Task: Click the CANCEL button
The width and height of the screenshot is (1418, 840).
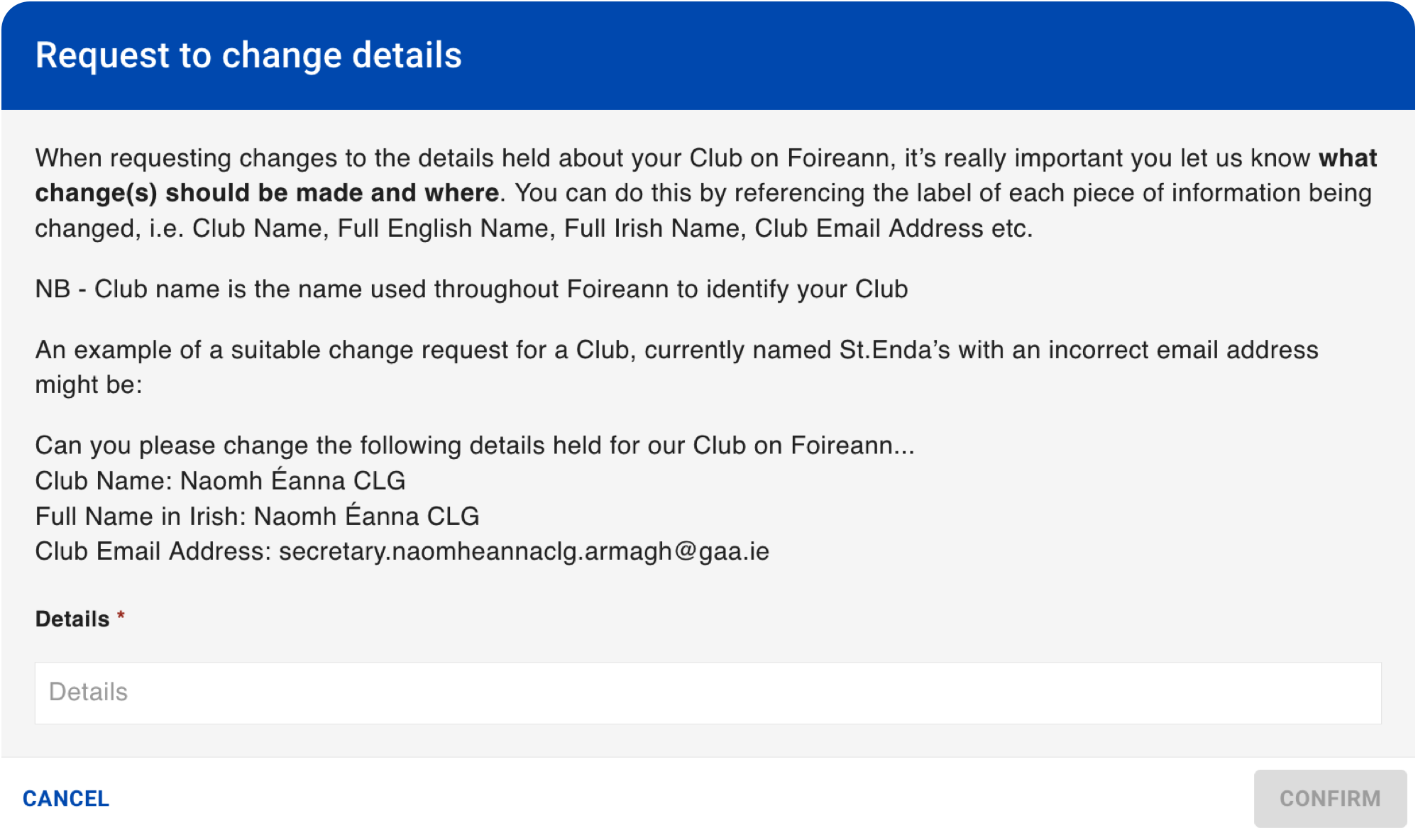Action: [x=66, y=799]
